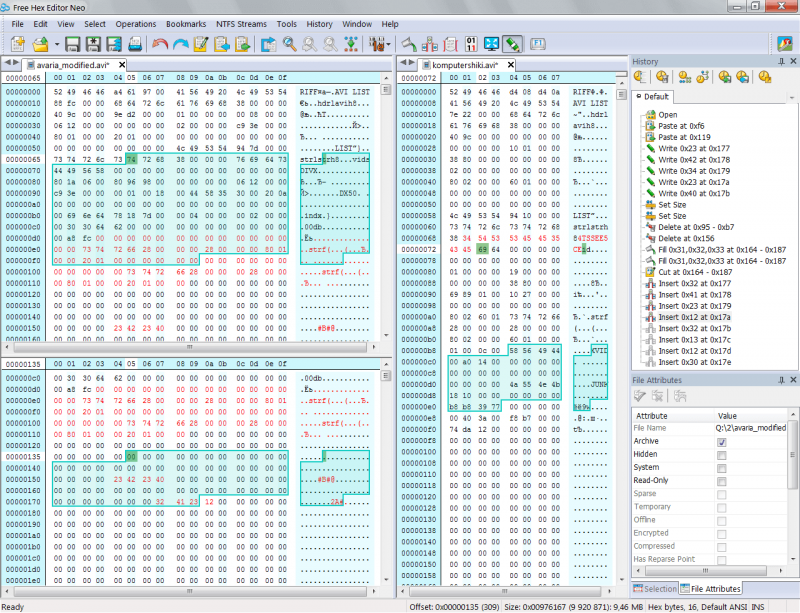Open the bookmark toolbar dropdown arrow
This screenshot has width=800, height=613.
click(388, 44)
